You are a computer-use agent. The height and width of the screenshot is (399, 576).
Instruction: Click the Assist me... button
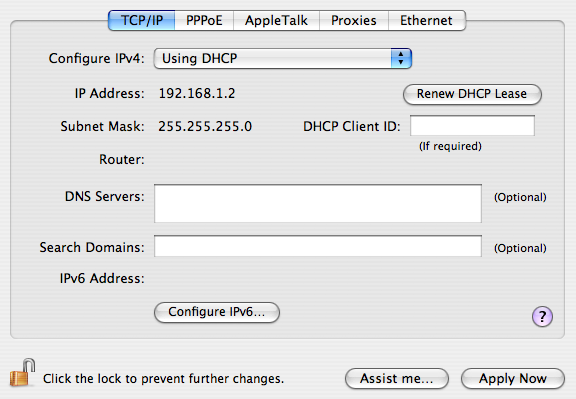point(397,378)
